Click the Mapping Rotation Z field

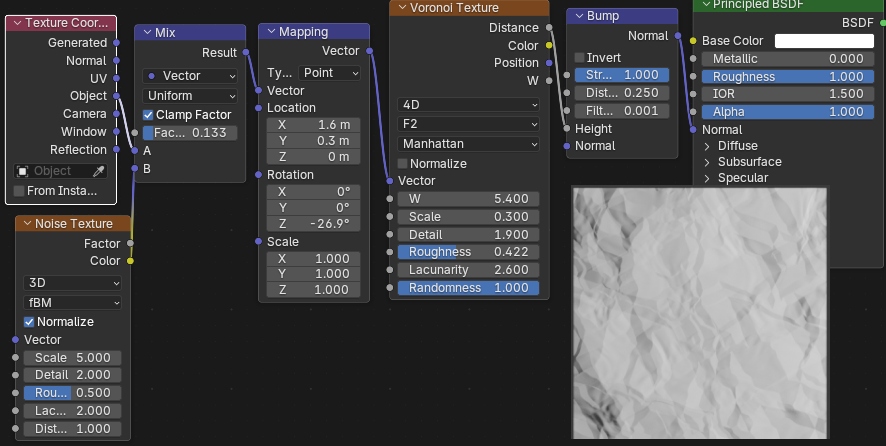[313, 223]
